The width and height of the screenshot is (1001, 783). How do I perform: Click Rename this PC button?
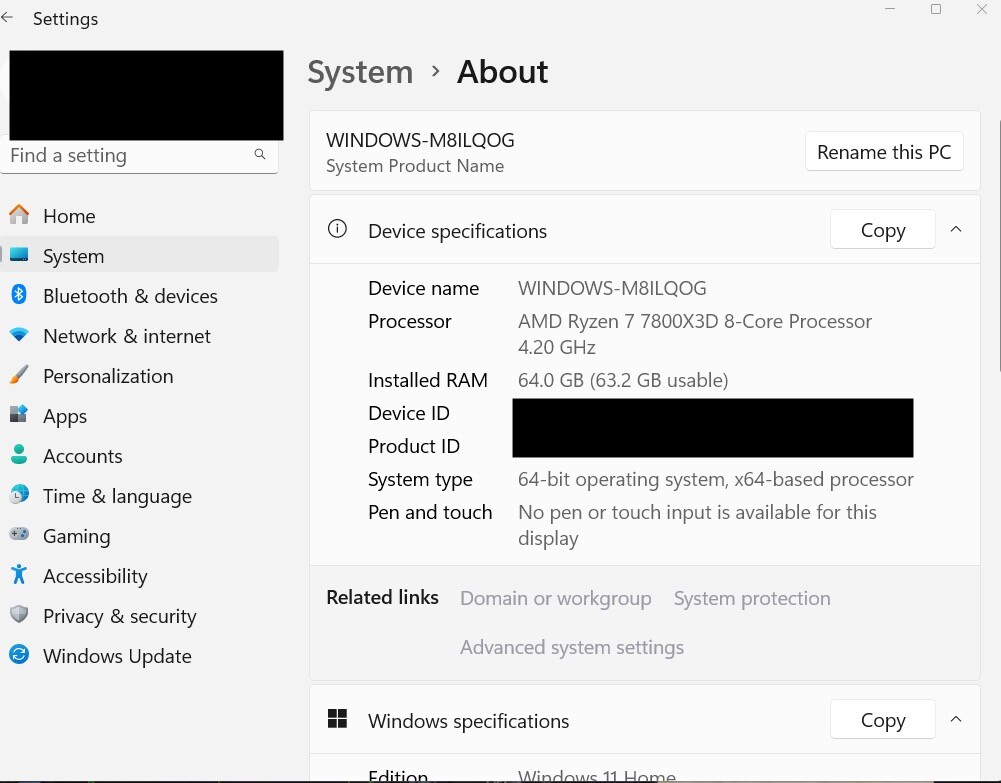click(884, 152)
